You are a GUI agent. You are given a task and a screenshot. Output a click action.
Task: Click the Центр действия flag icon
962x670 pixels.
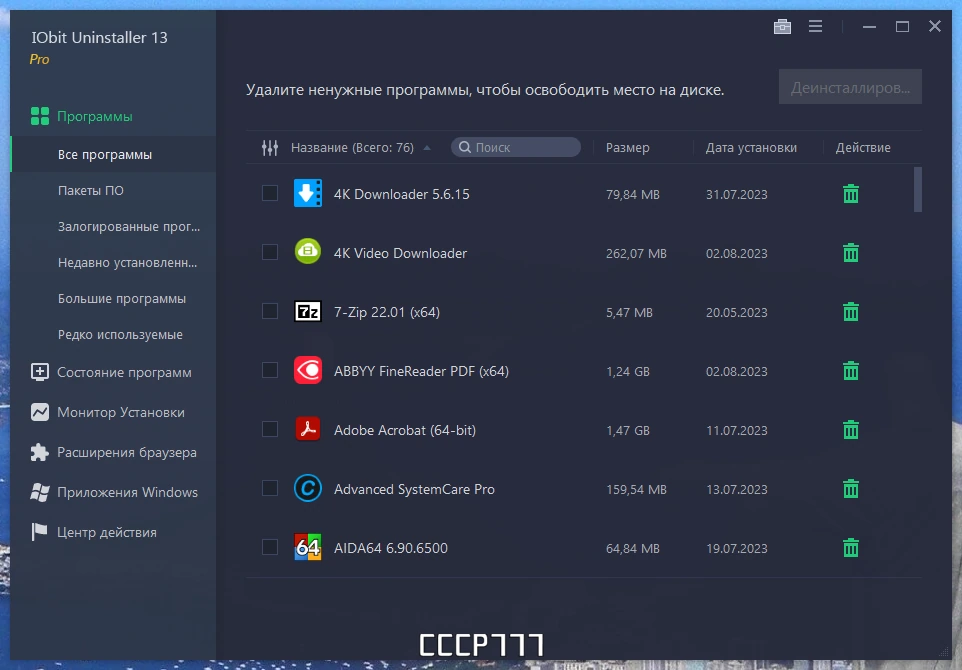pos(40,532)
